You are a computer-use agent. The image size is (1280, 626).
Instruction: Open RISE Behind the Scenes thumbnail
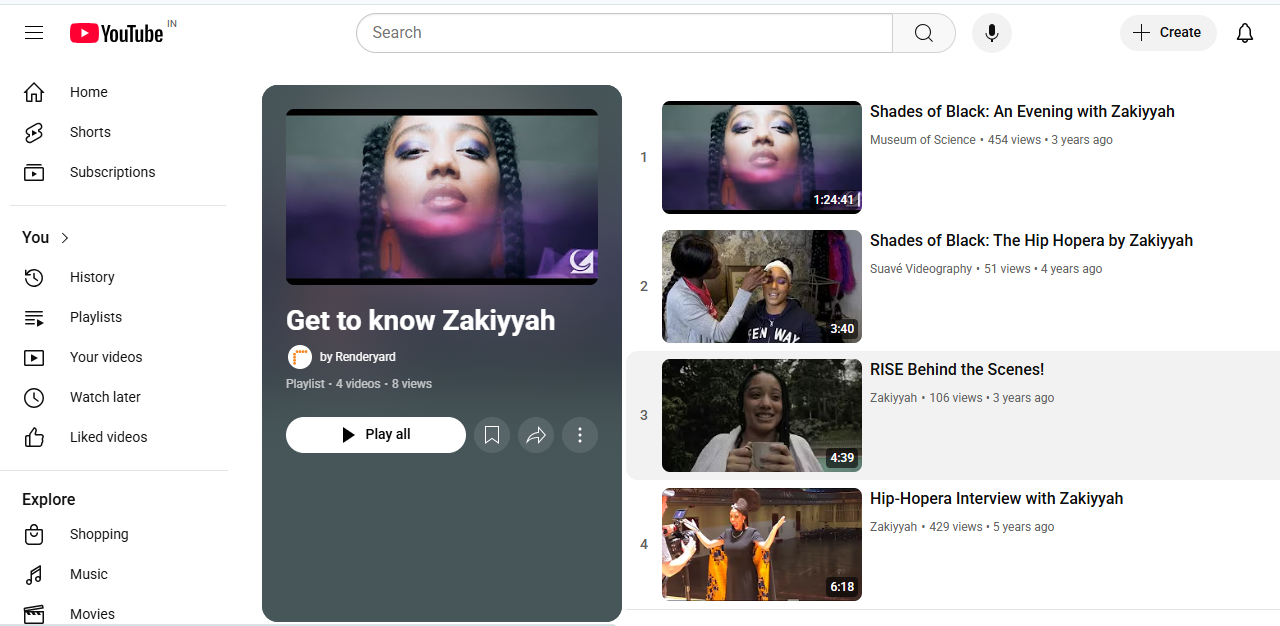[761, 415]
